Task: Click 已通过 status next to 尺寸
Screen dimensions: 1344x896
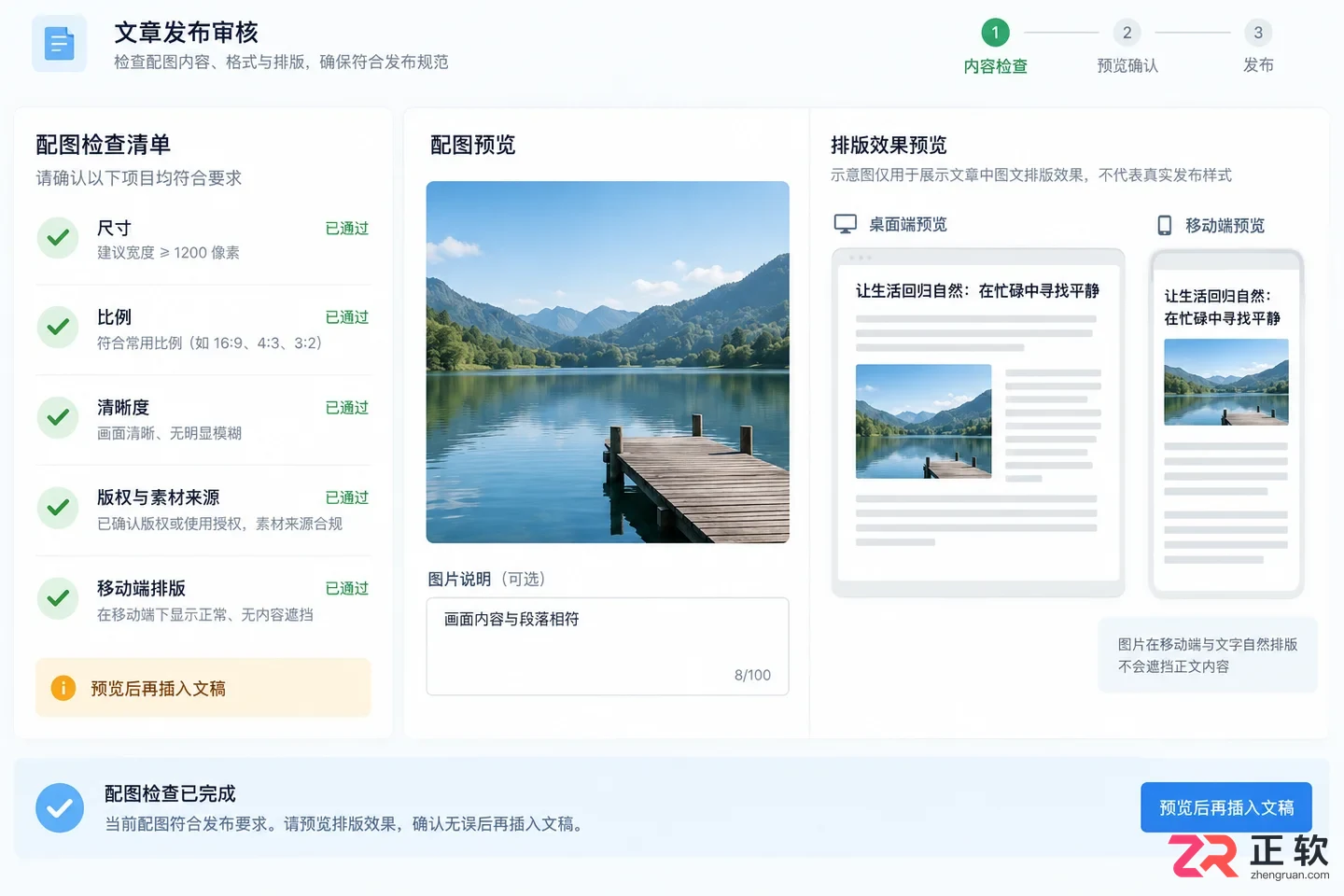Action: tap(347, 228)
